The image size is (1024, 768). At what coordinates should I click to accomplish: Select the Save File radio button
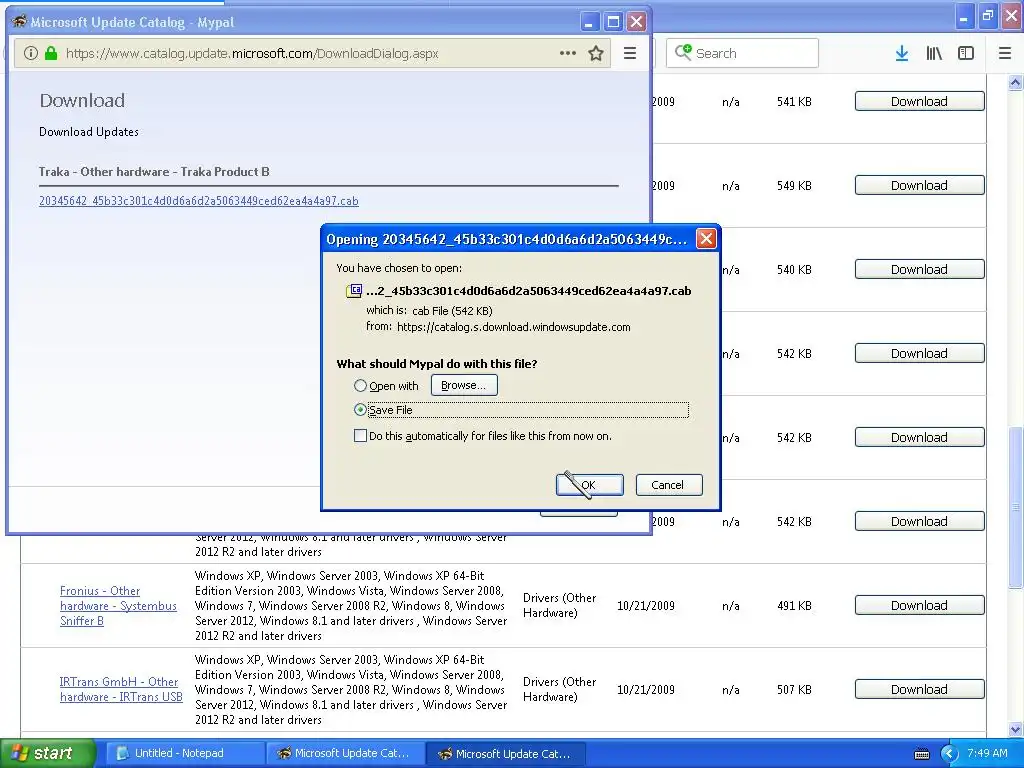[x=360, y=410]
